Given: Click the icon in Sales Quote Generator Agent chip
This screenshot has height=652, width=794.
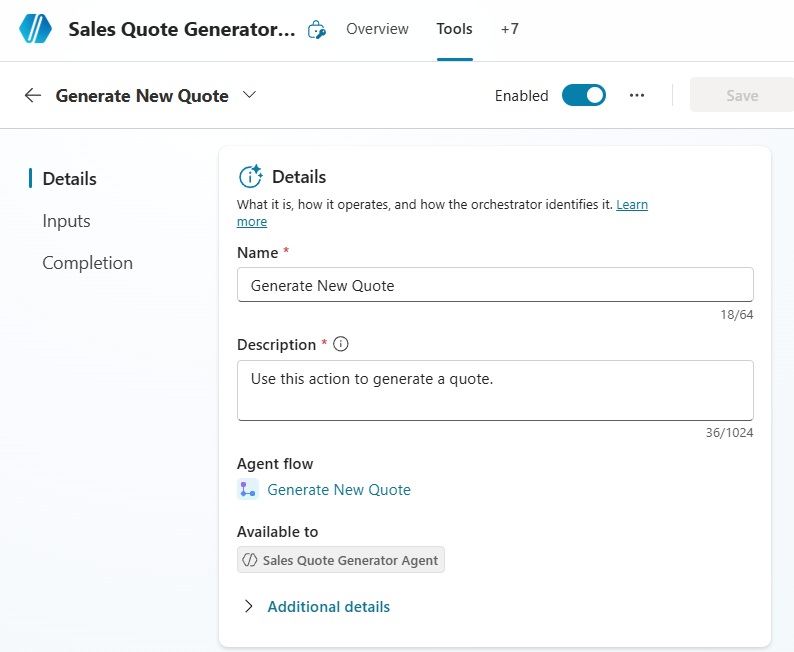Looking at the screenshot, I should coord(251,560).
